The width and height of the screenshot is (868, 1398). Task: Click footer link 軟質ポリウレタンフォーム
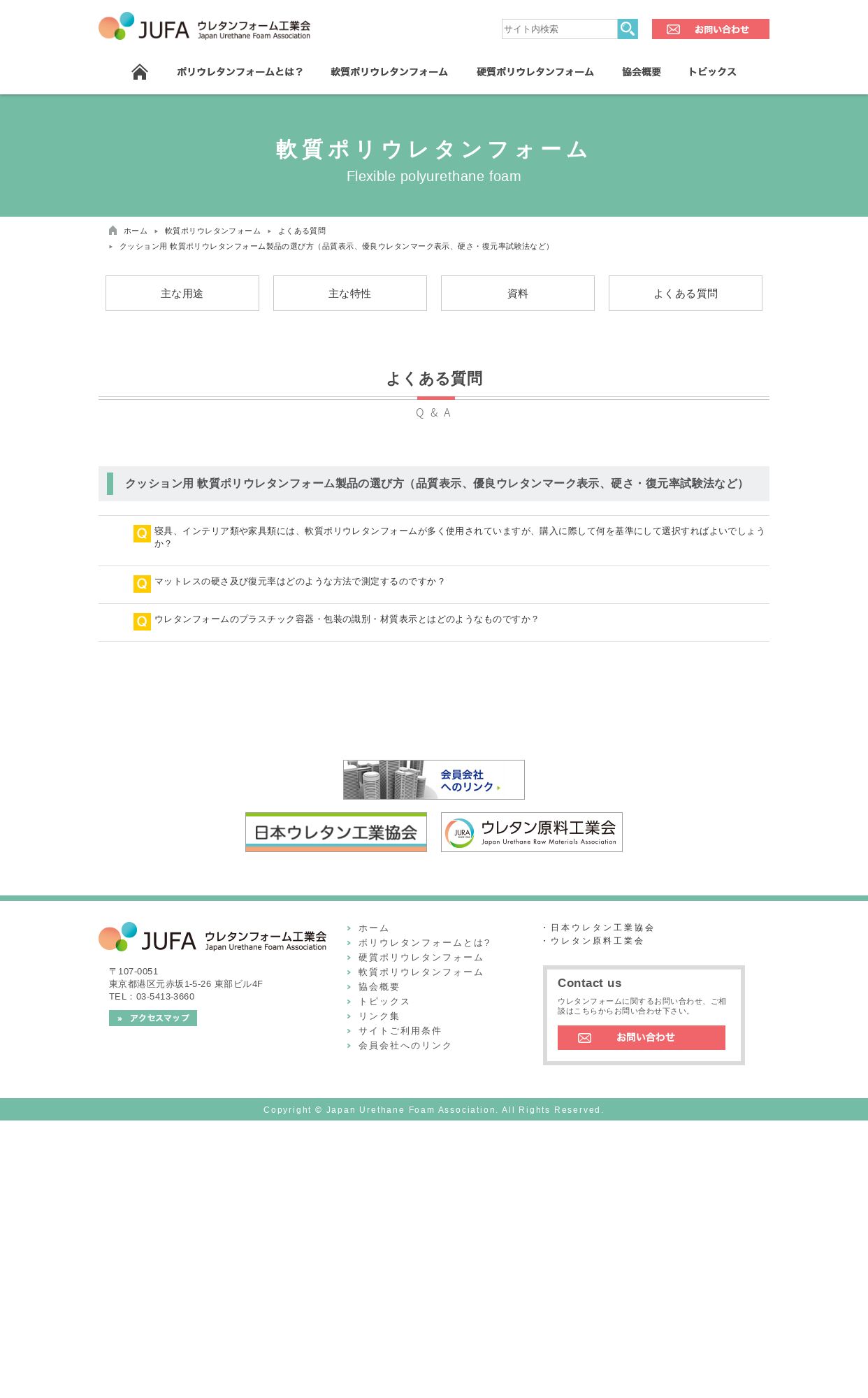click(x=421, y=972)
